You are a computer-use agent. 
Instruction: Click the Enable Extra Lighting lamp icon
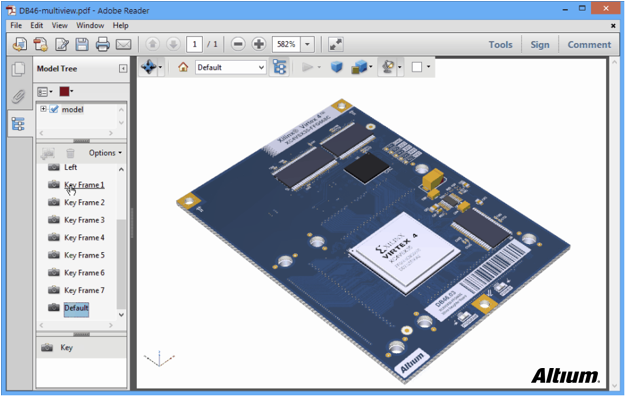[388, 67]
